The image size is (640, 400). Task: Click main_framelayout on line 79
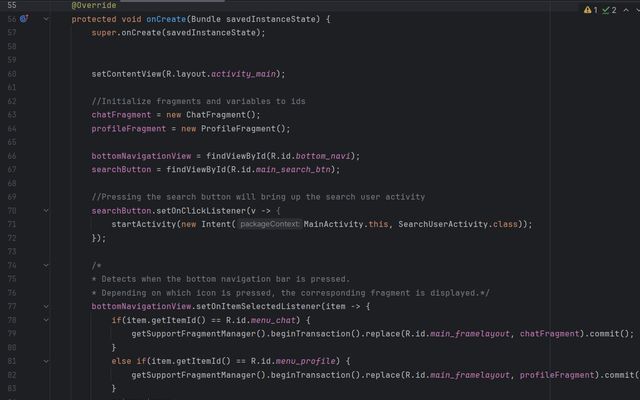point(470,334)
